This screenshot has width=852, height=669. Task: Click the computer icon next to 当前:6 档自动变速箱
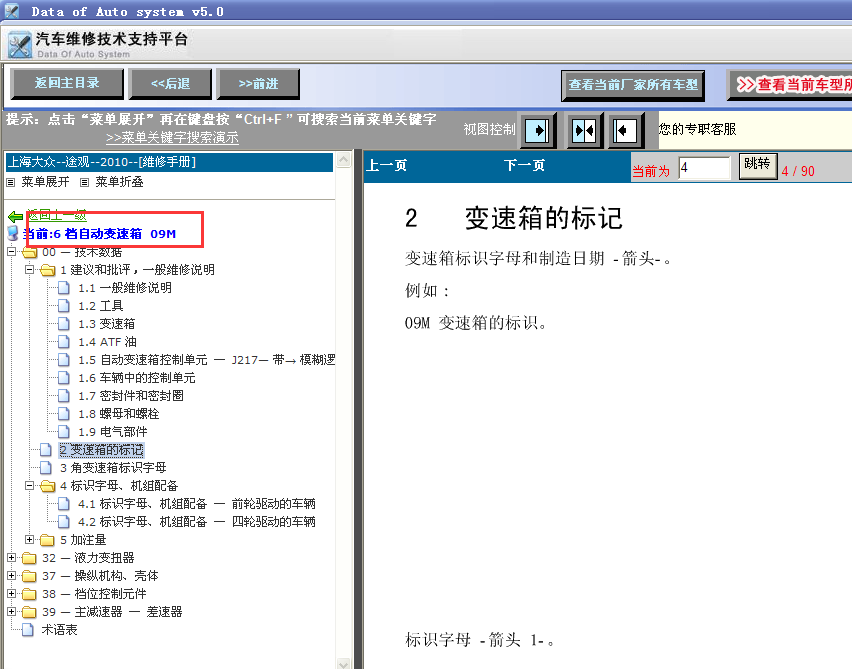point(13,231)
